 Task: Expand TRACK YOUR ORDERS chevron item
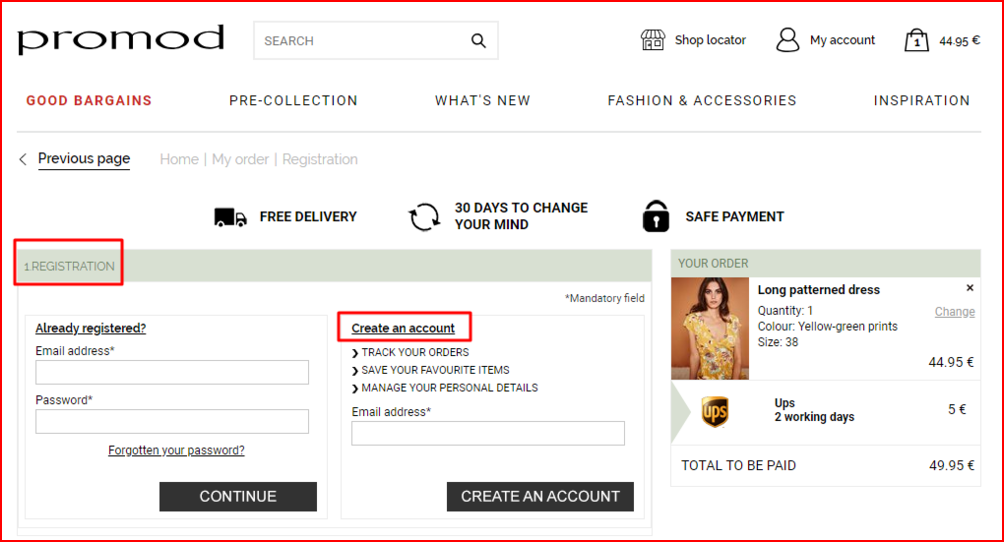pyautogui.click(x=410, y=352)
